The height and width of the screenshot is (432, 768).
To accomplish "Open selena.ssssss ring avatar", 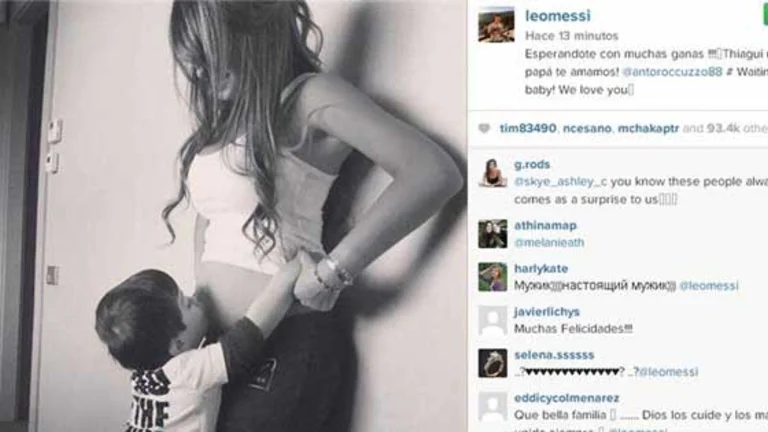I will tap(493, 363).
